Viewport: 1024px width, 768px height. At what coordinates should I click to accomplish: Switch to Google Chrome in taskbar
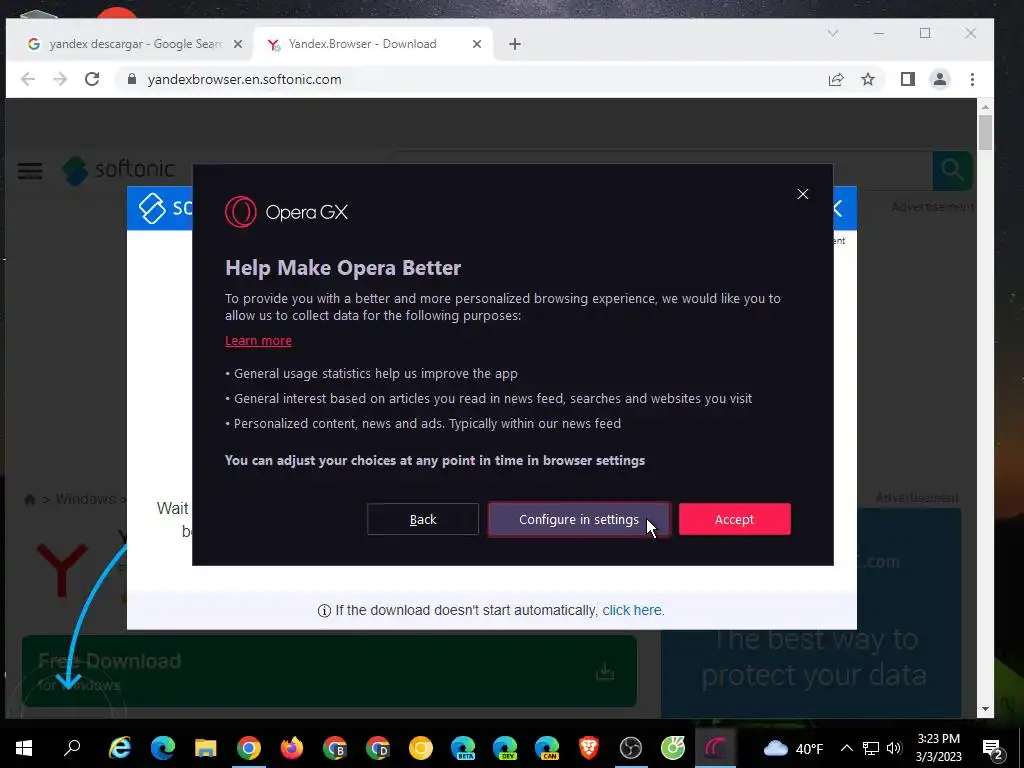pos(248,748)
